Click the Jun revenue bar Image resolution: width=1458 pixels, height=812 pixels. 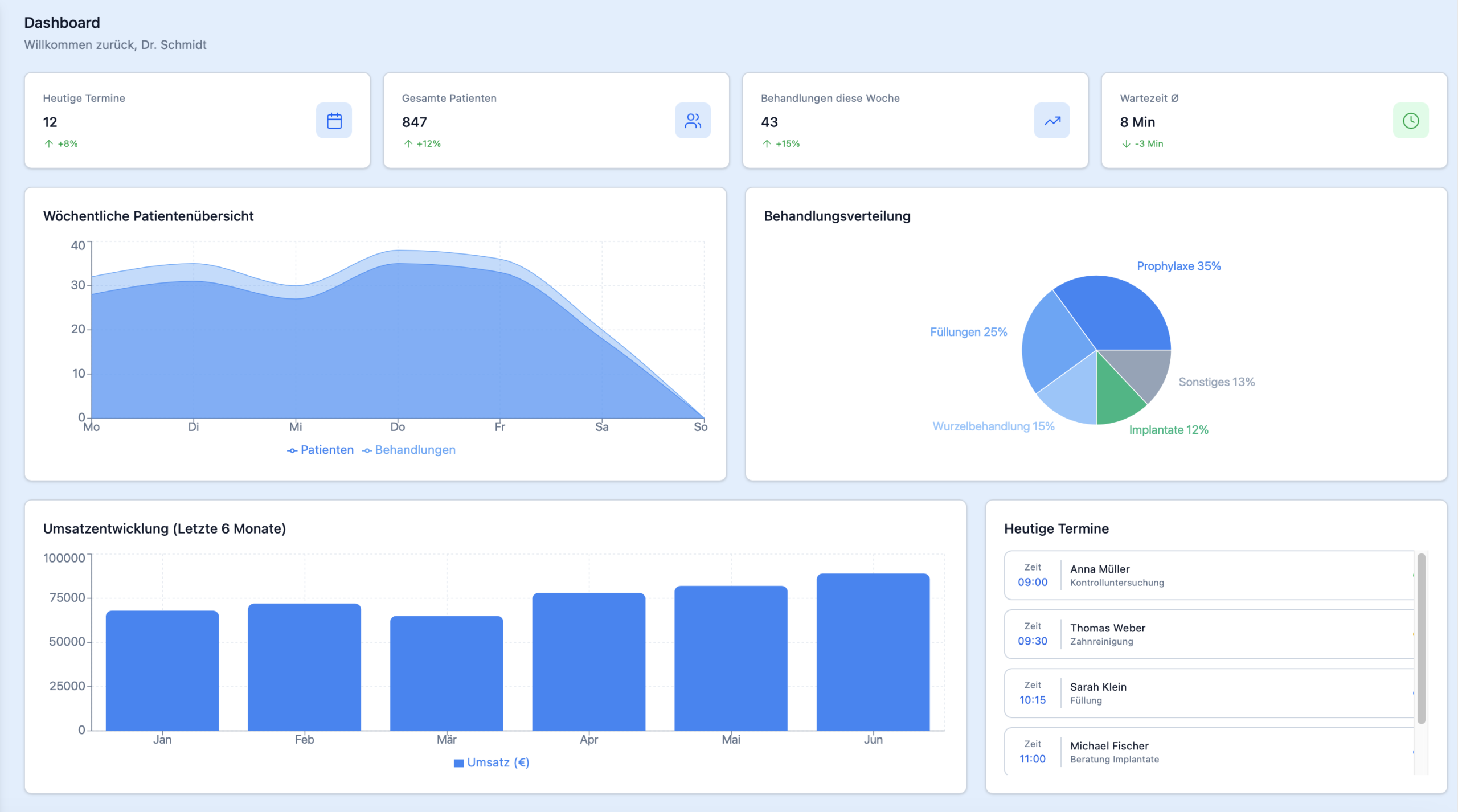tap(873, 652)
